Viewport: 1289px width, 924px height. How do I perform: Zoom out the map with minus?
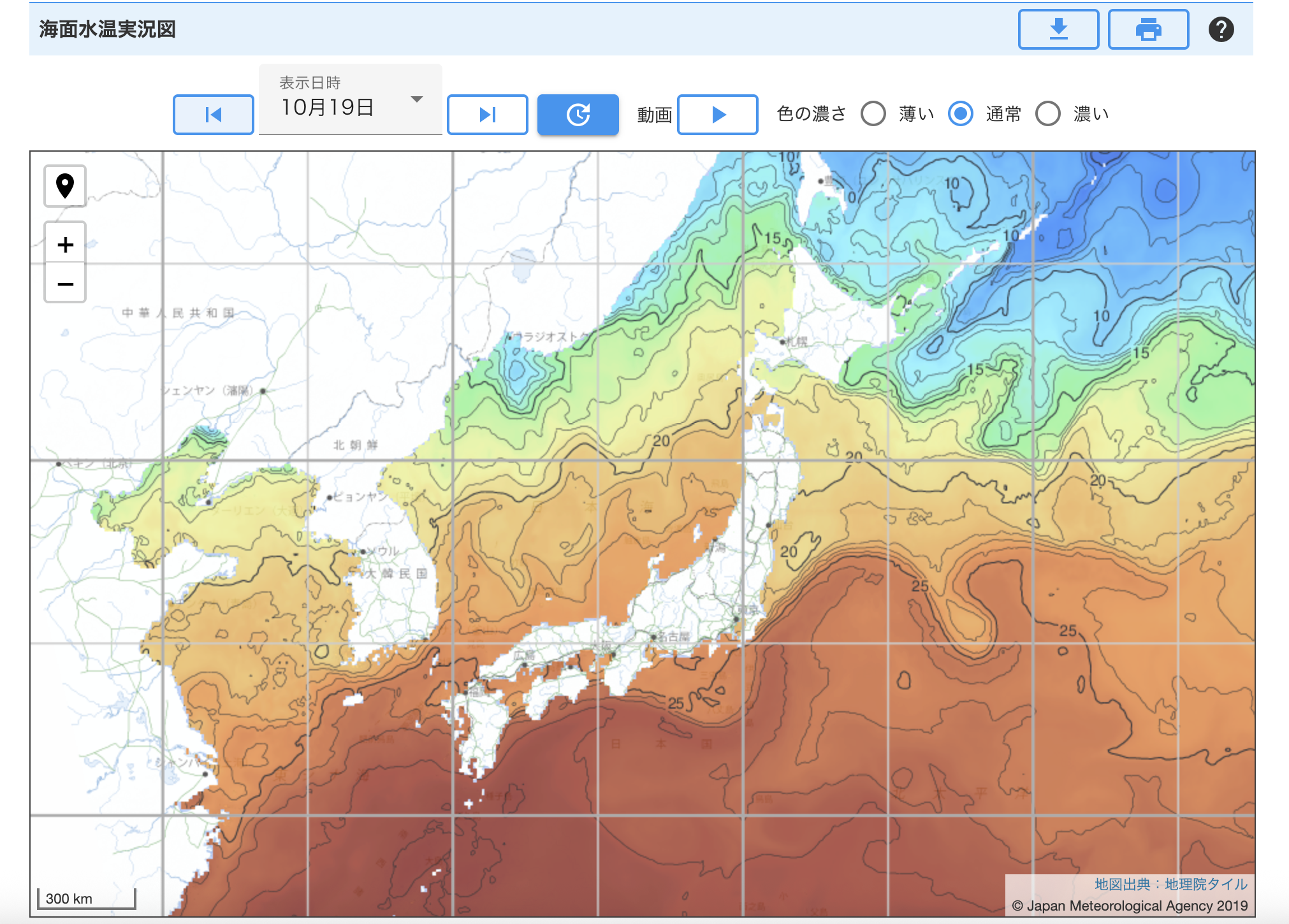click(x=65, y=284)
